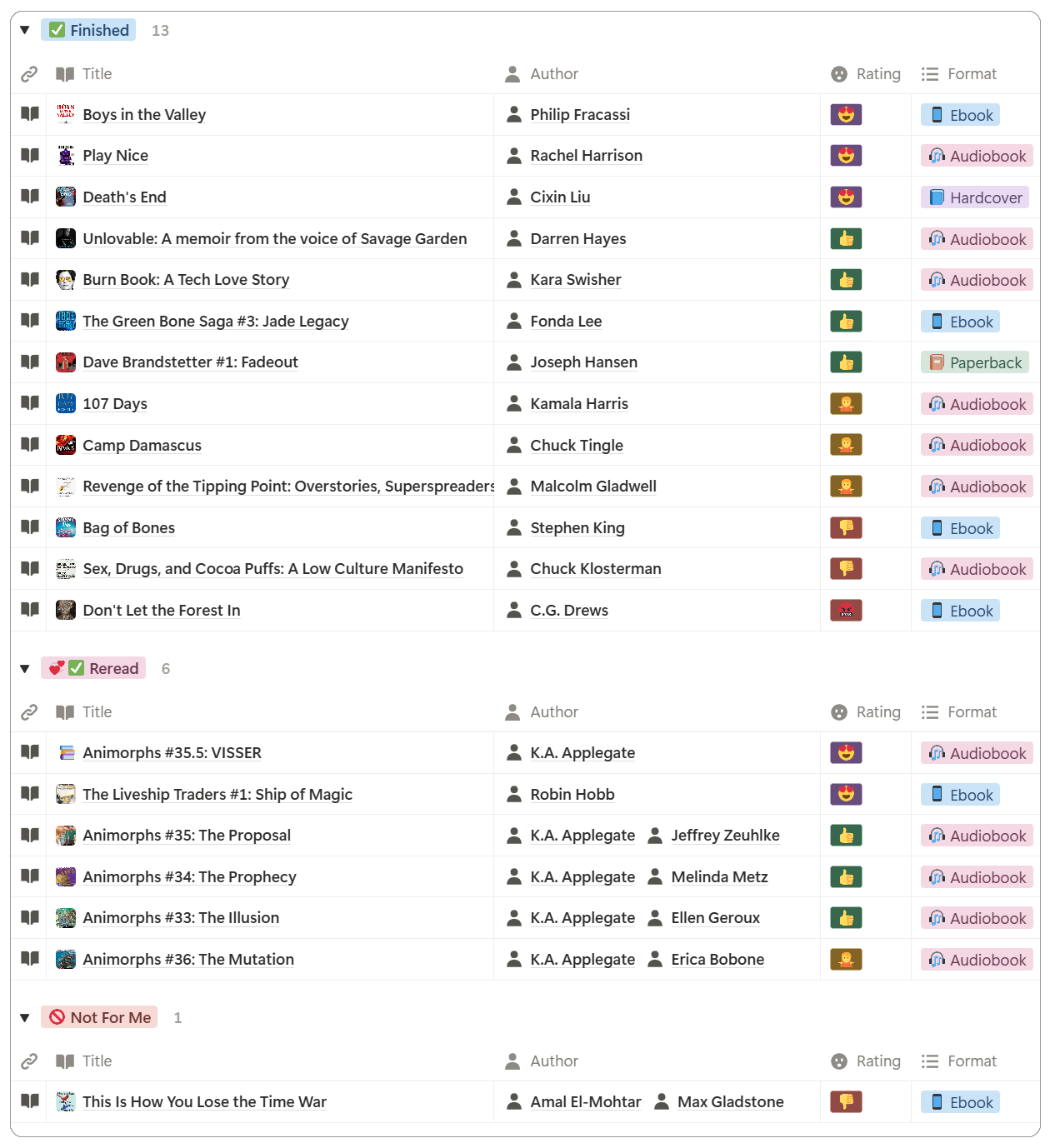Click the heart-eyes rating for Play Nice
Image resolution: width=1050 pixels, height=1148 pixels.
tap(846, 156)
